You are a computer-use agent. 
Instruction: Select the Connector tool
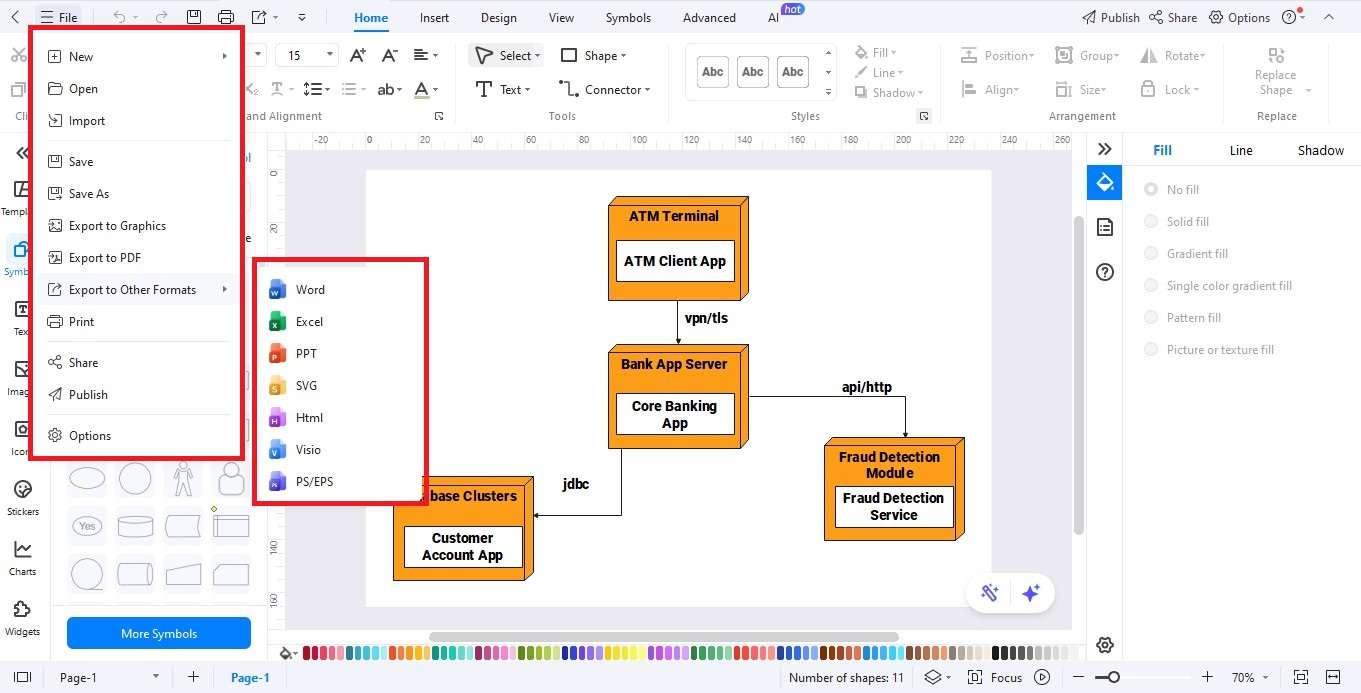pyautogui.click(x=604, y=89)
